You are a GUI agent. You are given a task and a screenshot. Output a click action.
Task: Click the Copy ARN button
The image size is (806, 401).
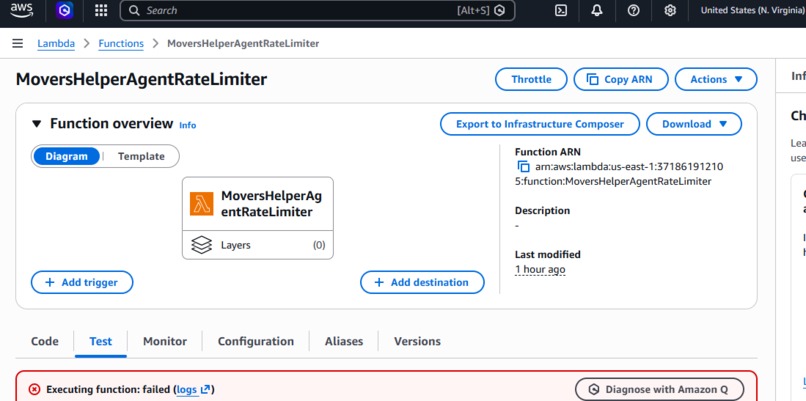pos(621,79)
